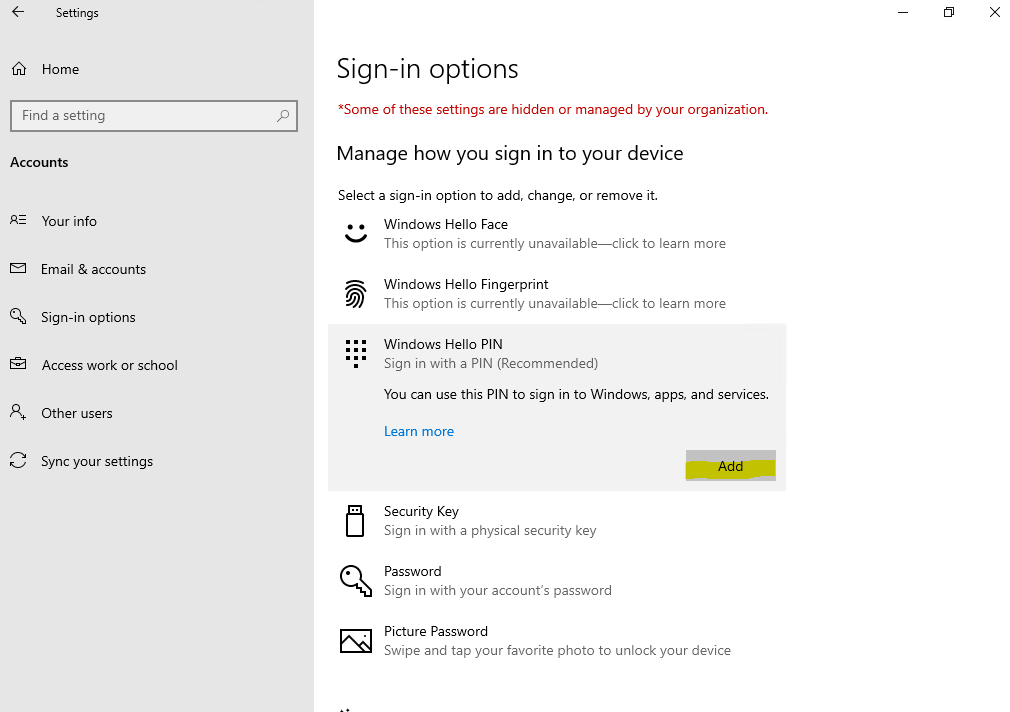
Task: Open Other users settings
Action: click(77, 413)
